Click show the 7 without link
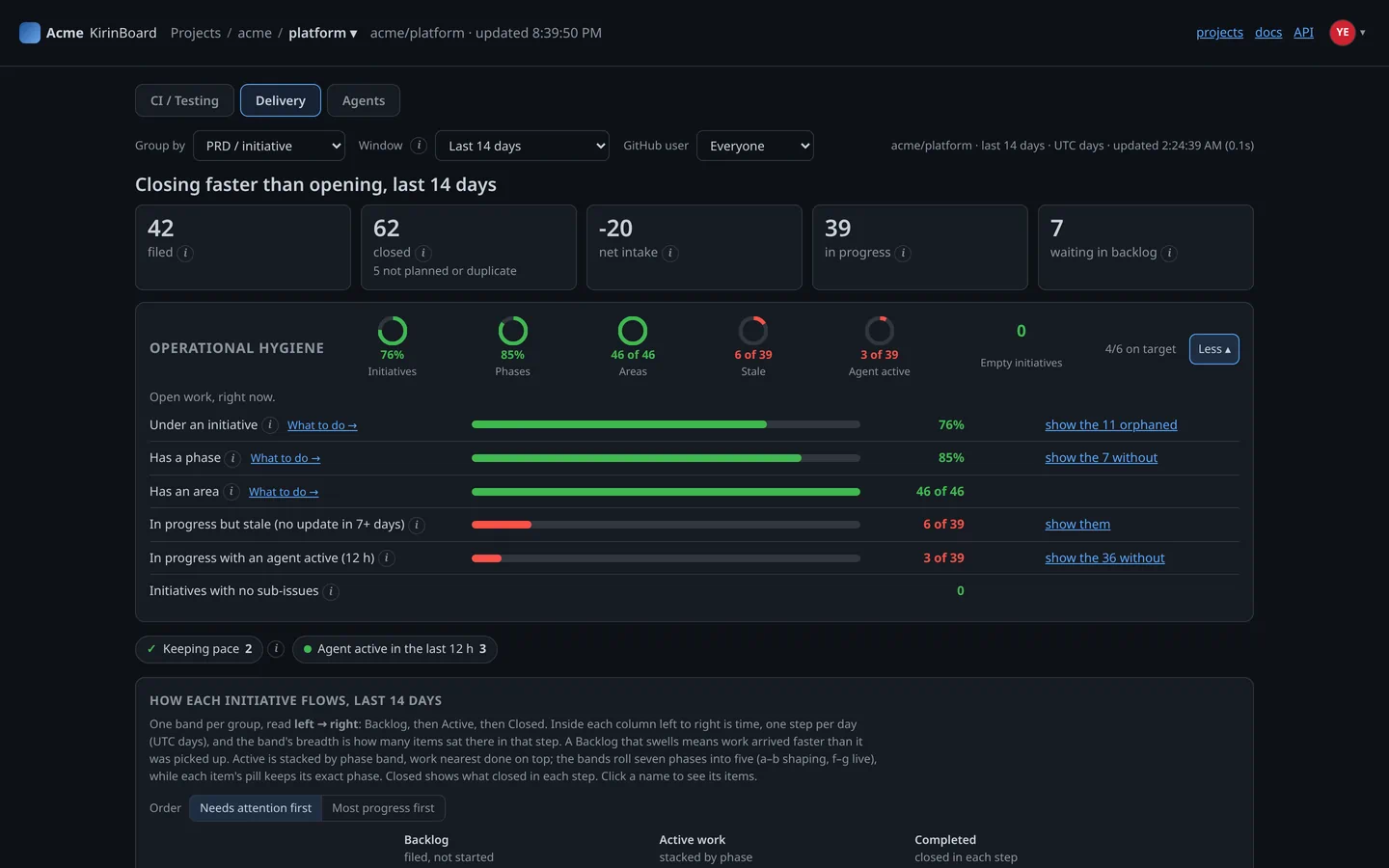1389x868 pixels. (x=1102, y=458)
